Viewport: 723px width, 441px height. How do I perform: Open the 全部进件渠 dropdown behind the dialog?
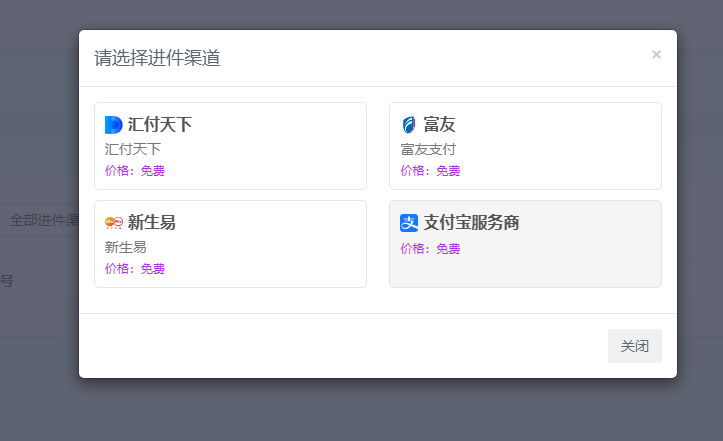(x=40, y=220)
